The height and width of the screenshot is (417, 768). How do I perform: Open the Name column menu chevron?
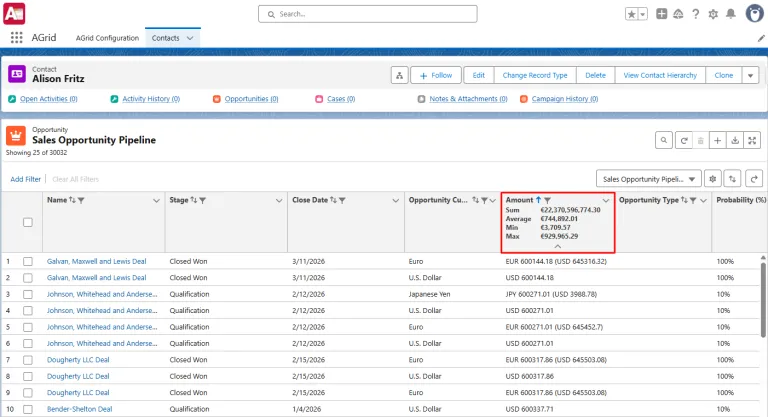pos(156,200)
